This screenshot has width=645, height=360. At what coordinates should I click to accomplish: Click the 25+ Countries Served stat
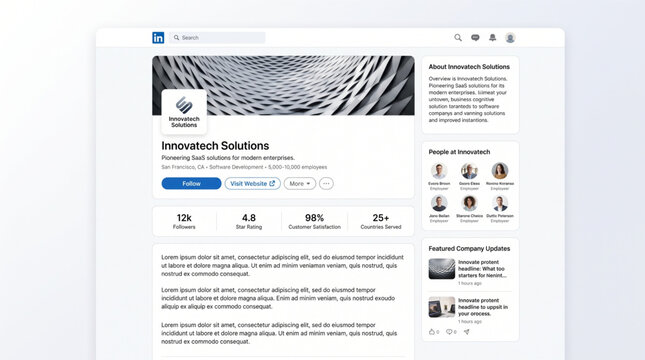click(381, 221)
